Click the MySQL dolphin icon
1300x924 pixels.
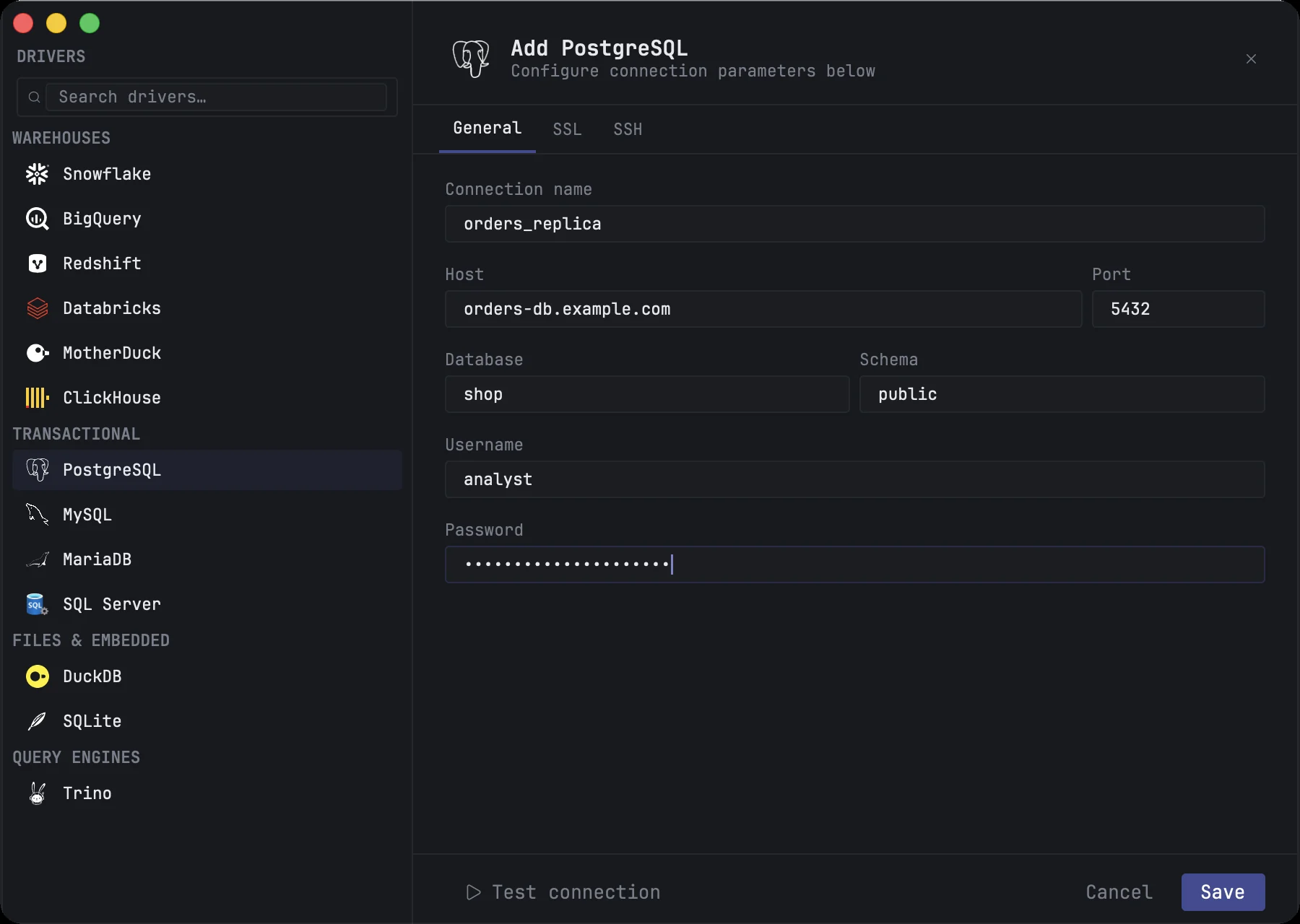point(38,515)
